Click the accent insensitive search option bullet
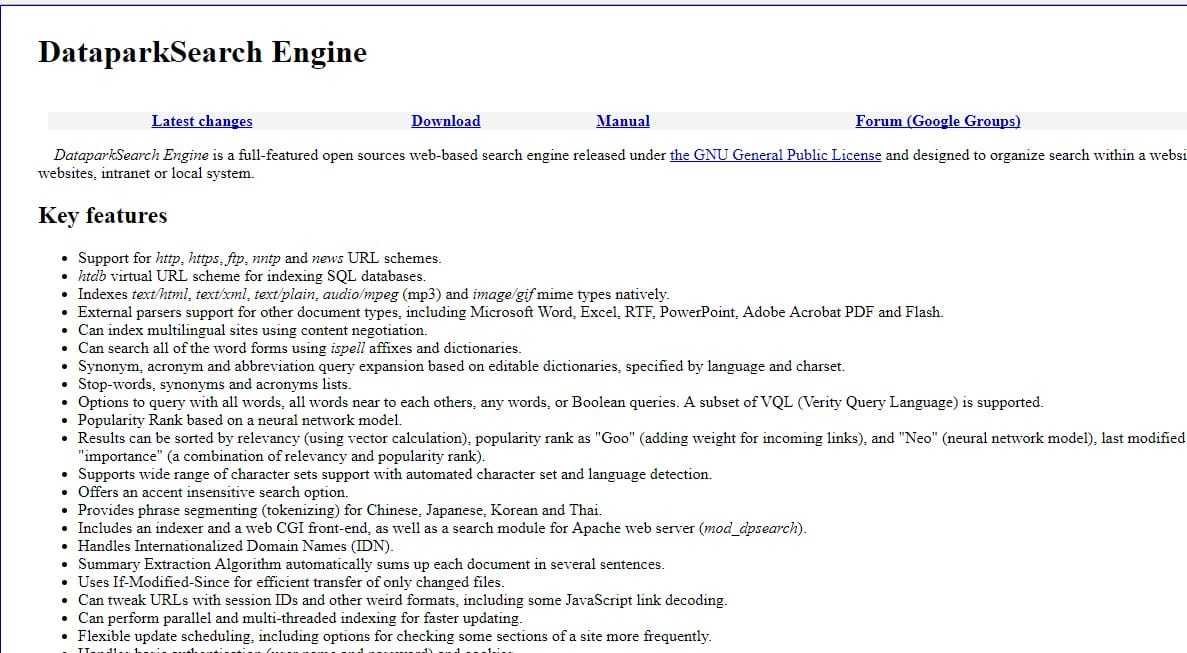 point(212,492)
